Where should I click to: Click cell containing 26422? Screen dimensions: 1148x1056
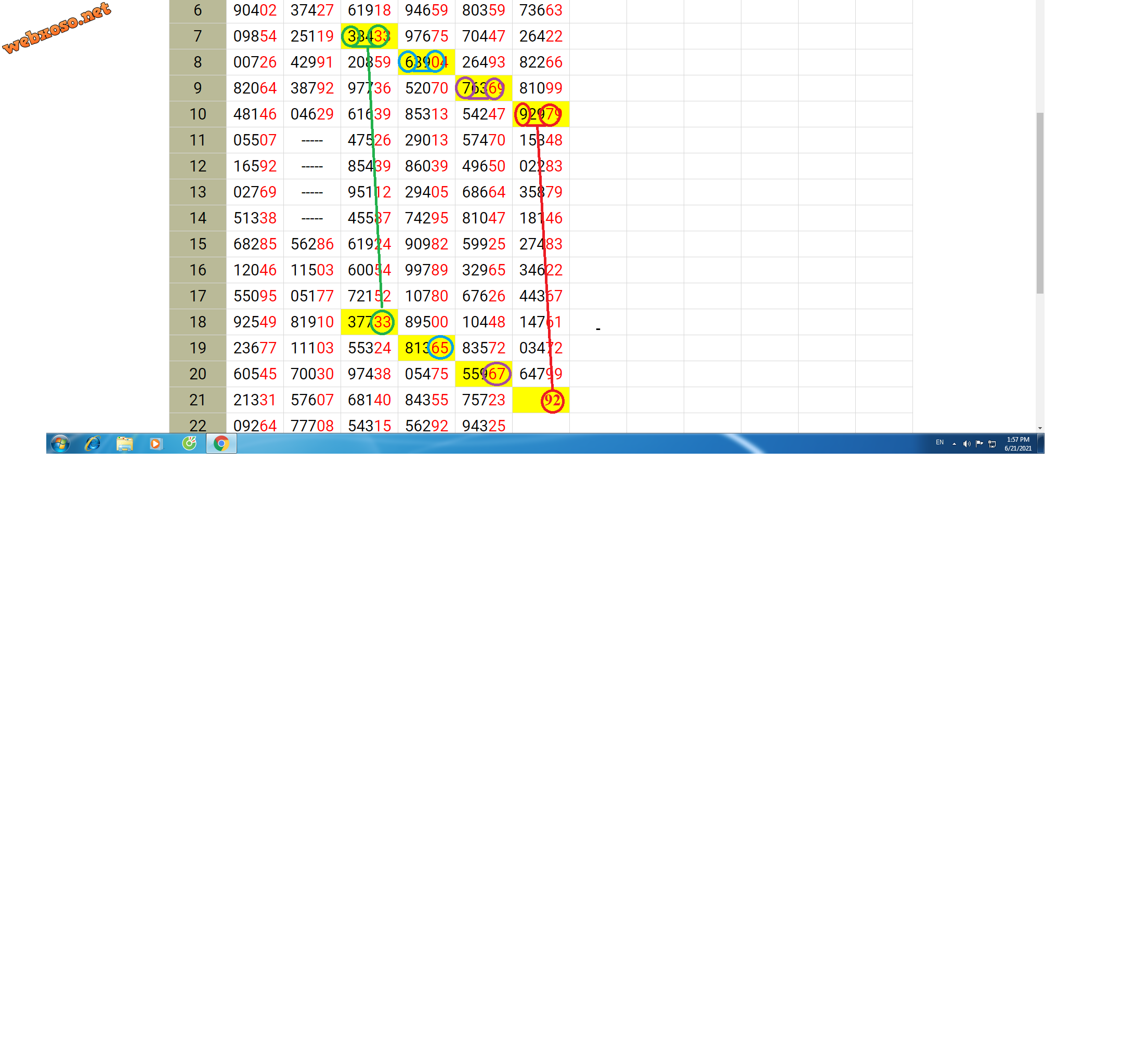coord(541,36)
